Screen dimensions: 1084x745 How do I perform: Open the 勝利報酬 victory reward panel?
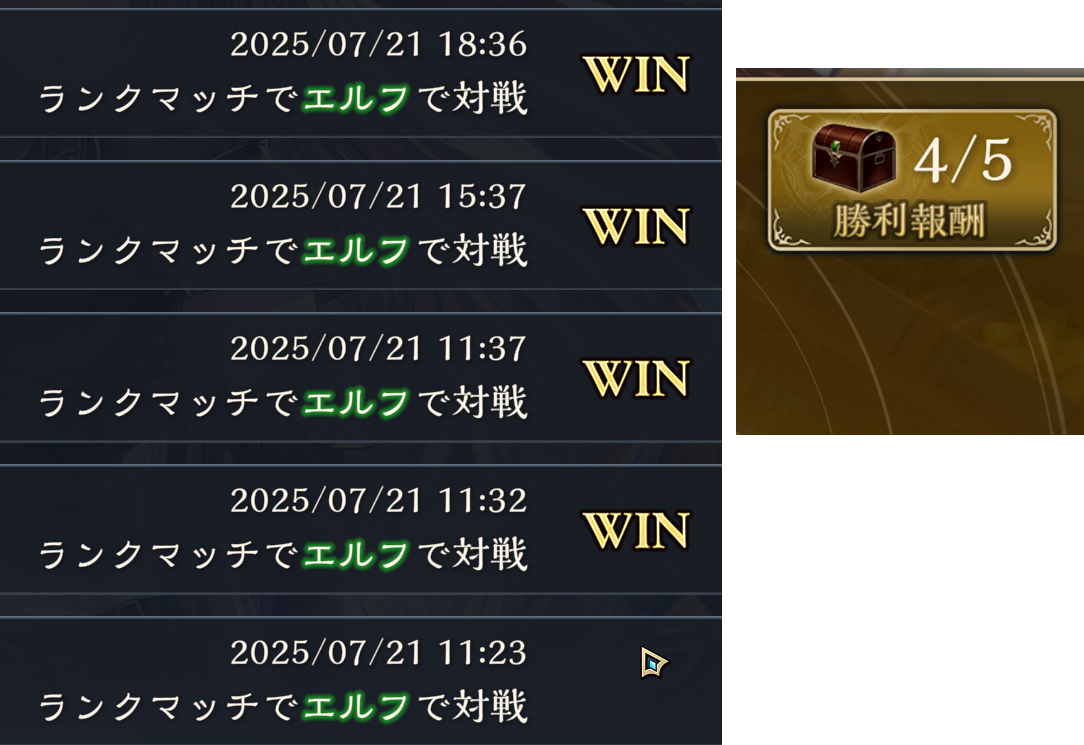click(912, 180)
